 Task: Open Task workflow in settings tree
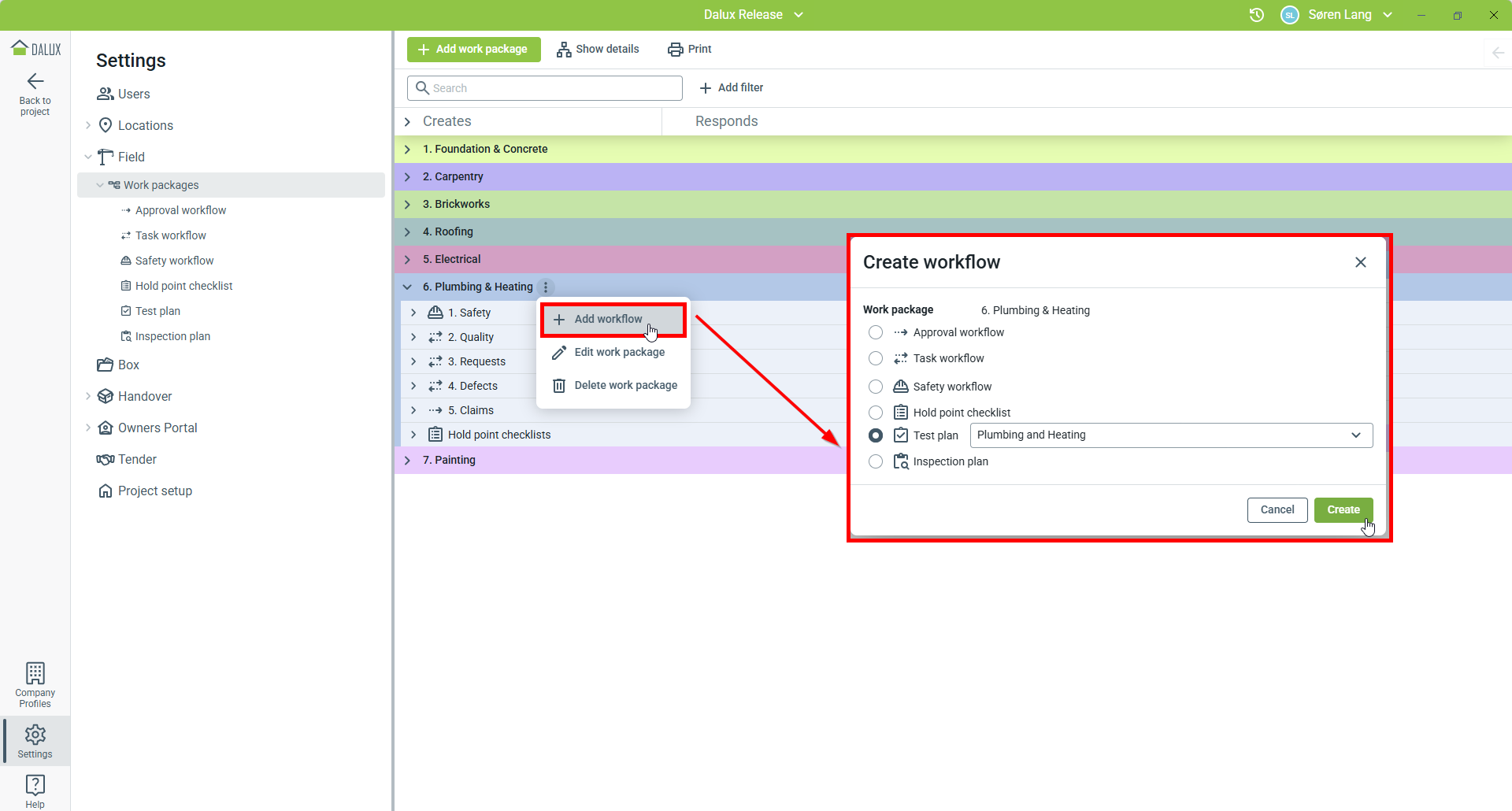(170, 235)
